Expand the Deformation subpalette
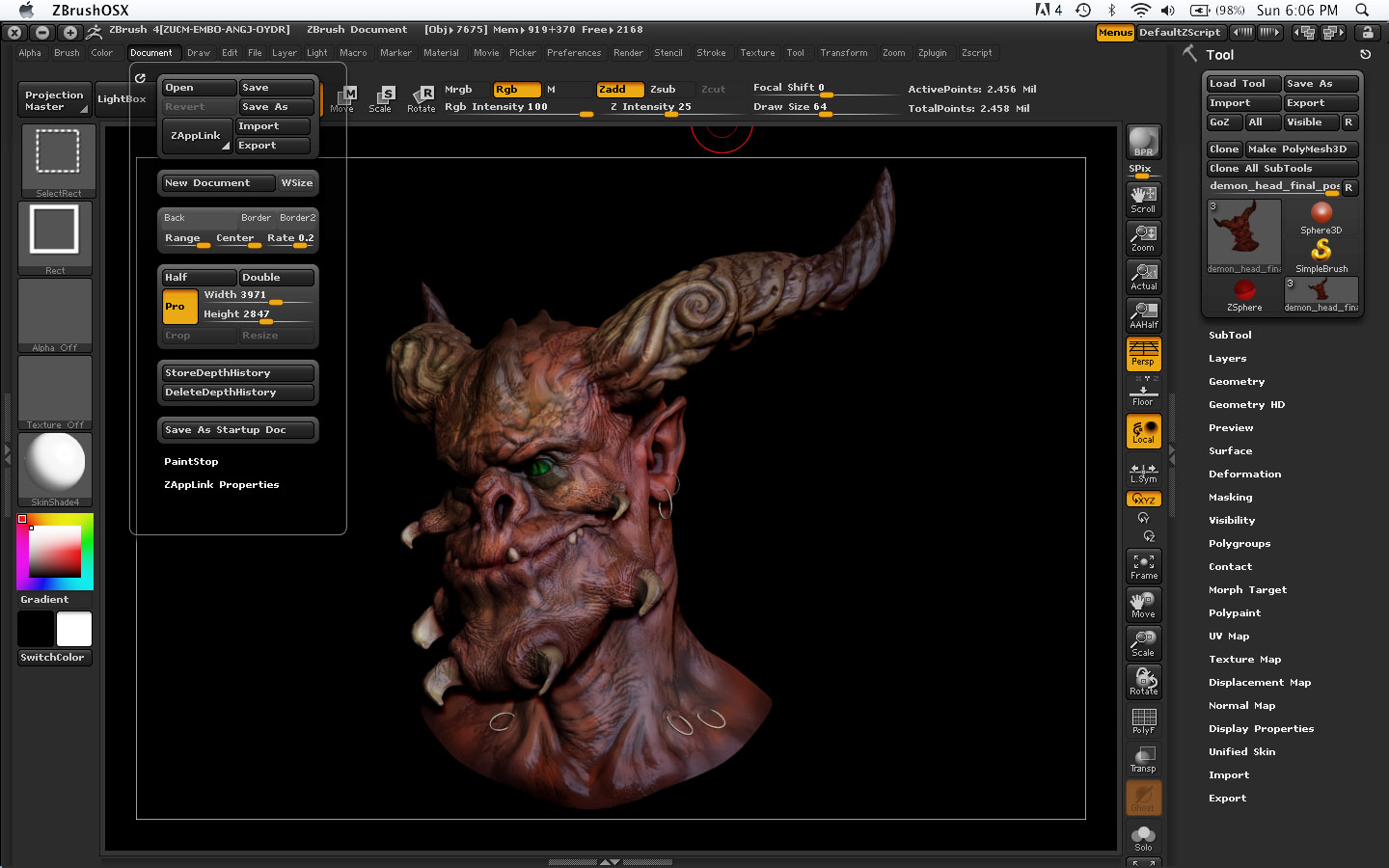The image size is (1389, 868). (x=1244, y=475)
